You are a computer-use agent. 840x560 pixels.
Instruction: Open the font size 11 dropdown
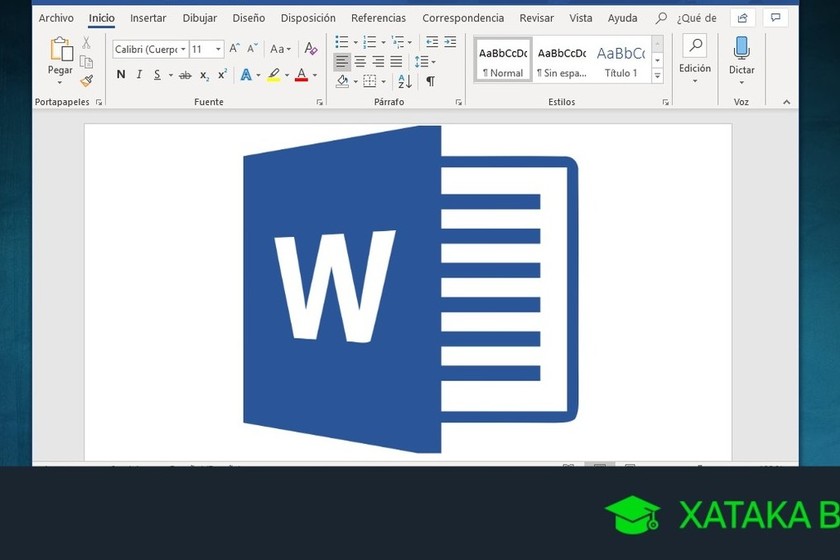tap(218, 49)
